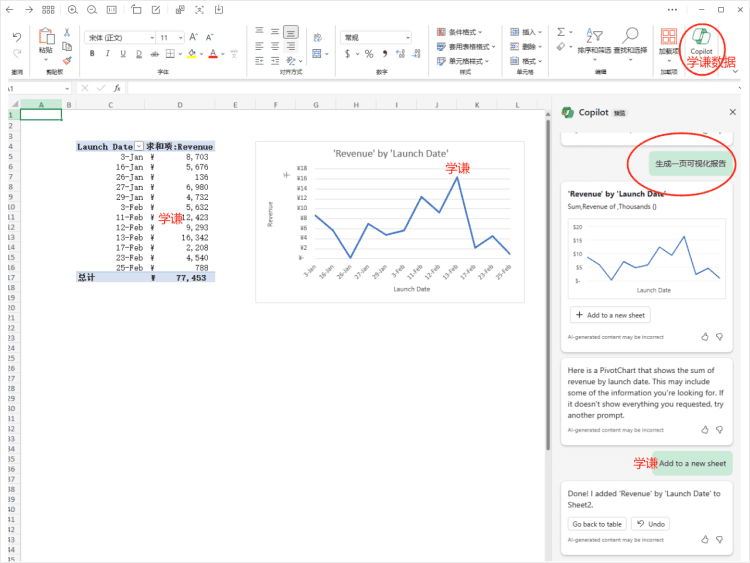The height and width of the screenshot is (563, 750).
Task: Click the download image icon
Action: pyautogui.click(x=219, y=10)
